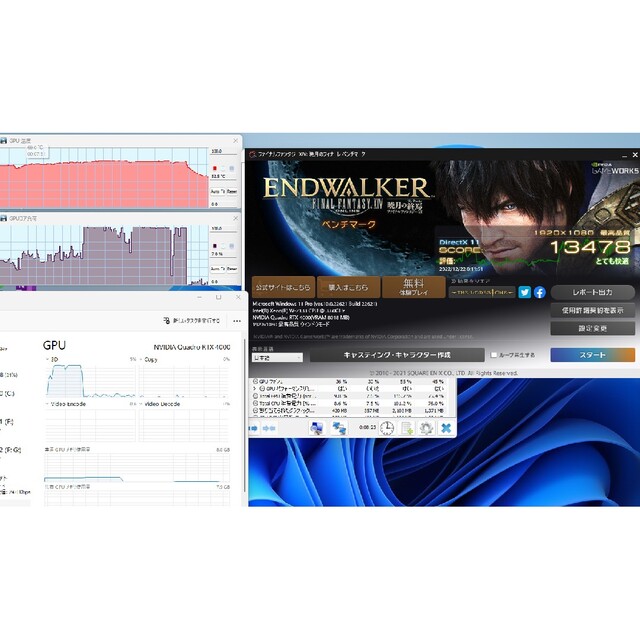
Task: Click fan icon on GPU fan sensor row
Action: click(256, 381)
